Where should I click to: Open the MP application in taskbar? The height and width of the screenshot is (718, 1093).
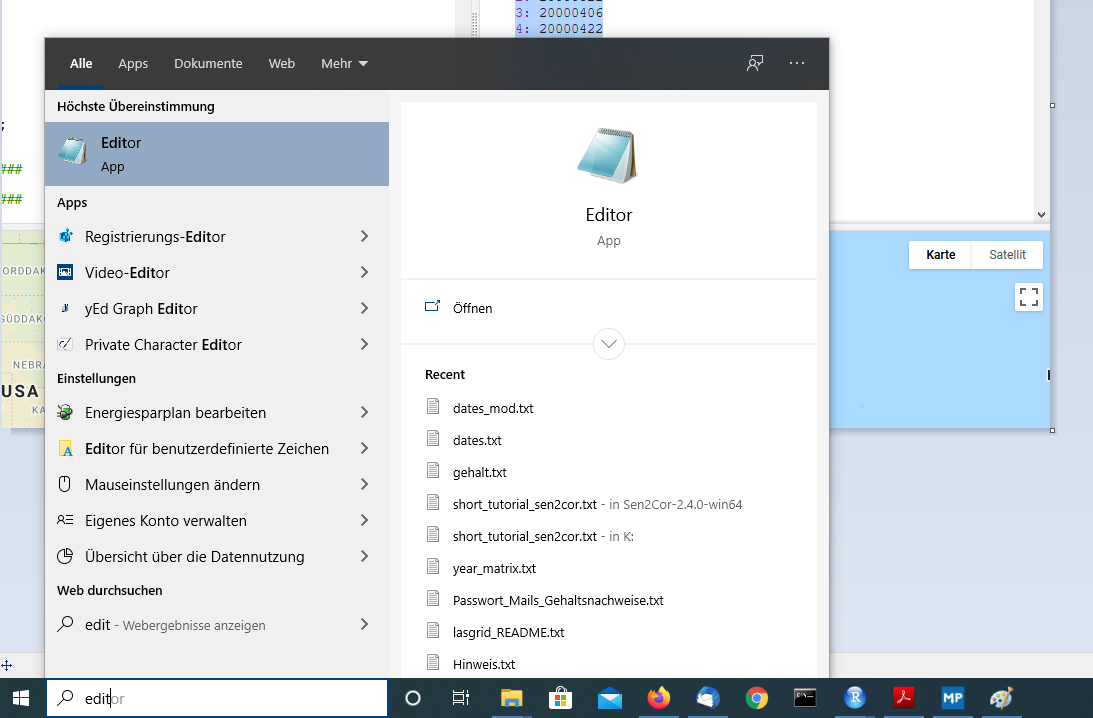tap(952, 698)
